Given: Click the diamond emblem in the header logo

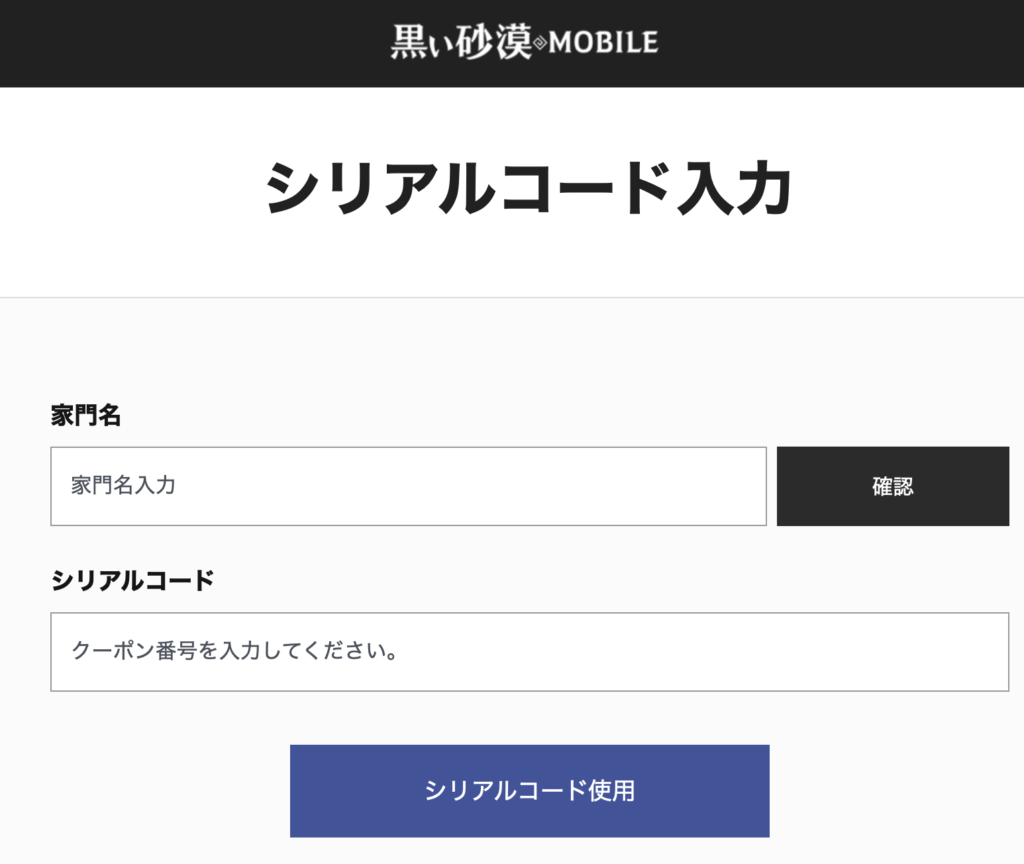Looking at the screenshot, I should [541, 43].
